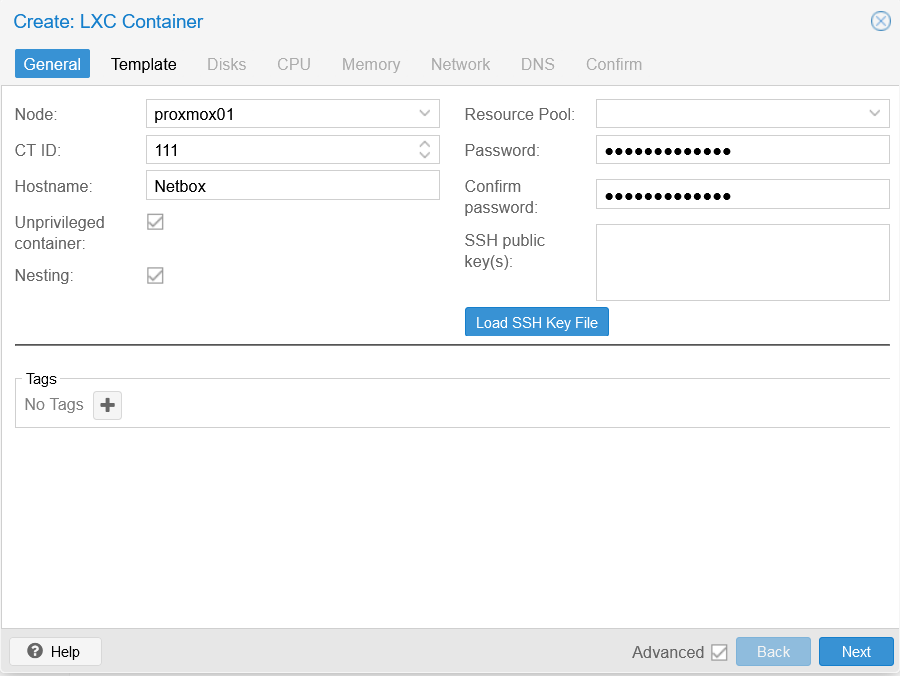This screenshot has width=900, height=676.
Task: Decrease CT ID with the down arrow
Action: coord(425,154)
